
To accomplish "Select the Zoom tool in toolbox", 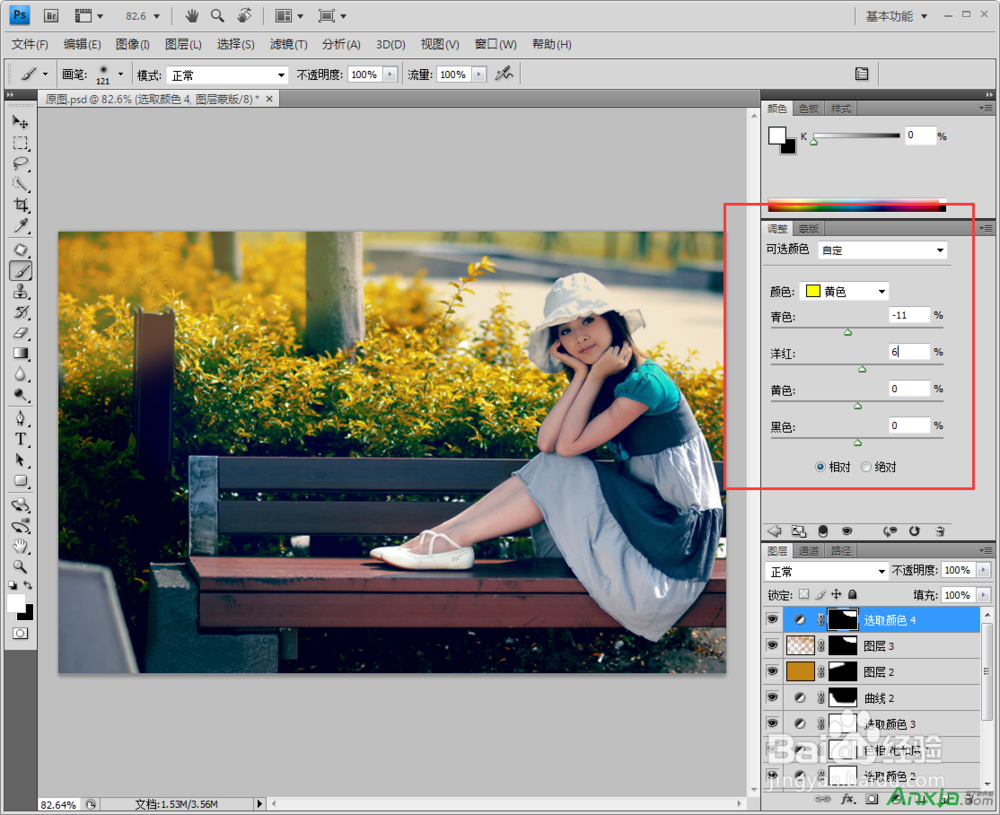I will pos(20,566).
